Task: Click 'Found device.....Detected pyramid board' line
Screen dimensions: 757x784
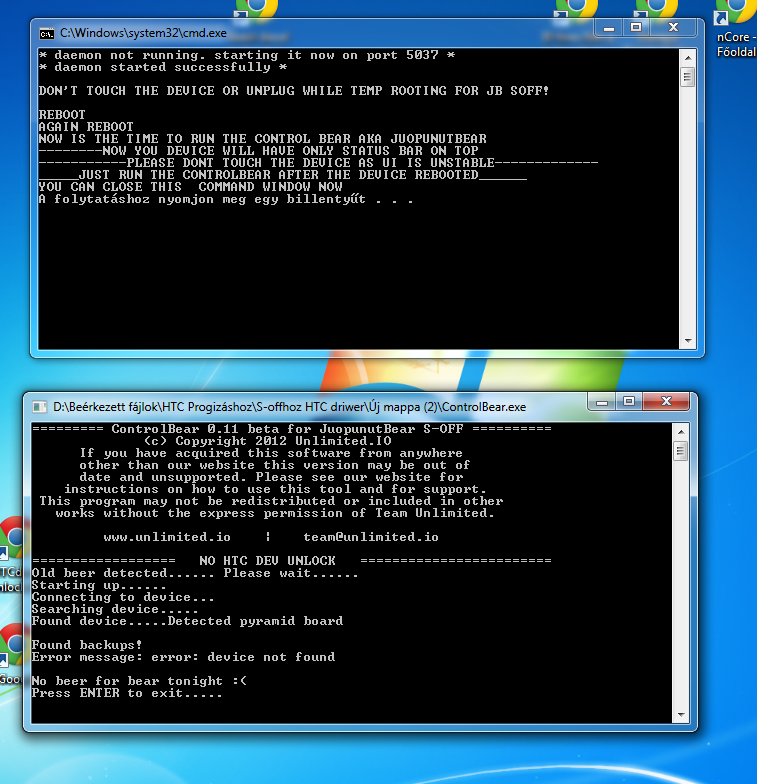Action: click(x=188, y=621)
